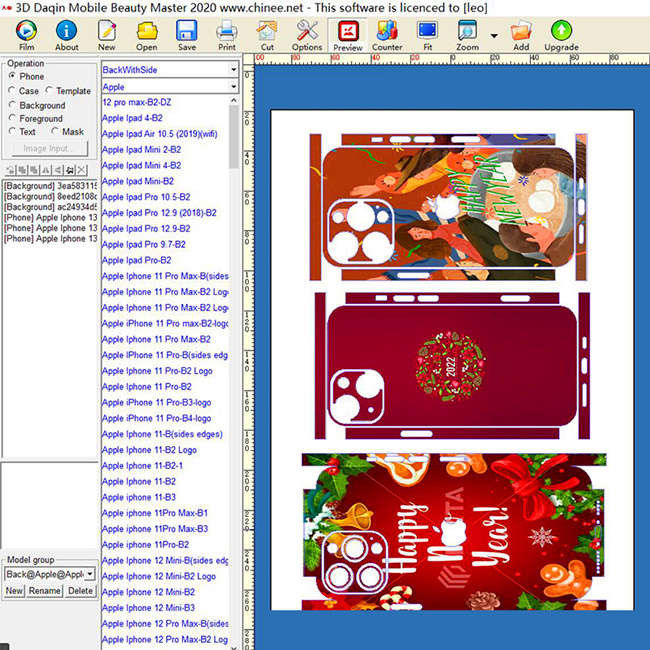Open the Options tools icon
This screenshot has width=650, height=650.
pyautogui.click(x=307, y=34)
